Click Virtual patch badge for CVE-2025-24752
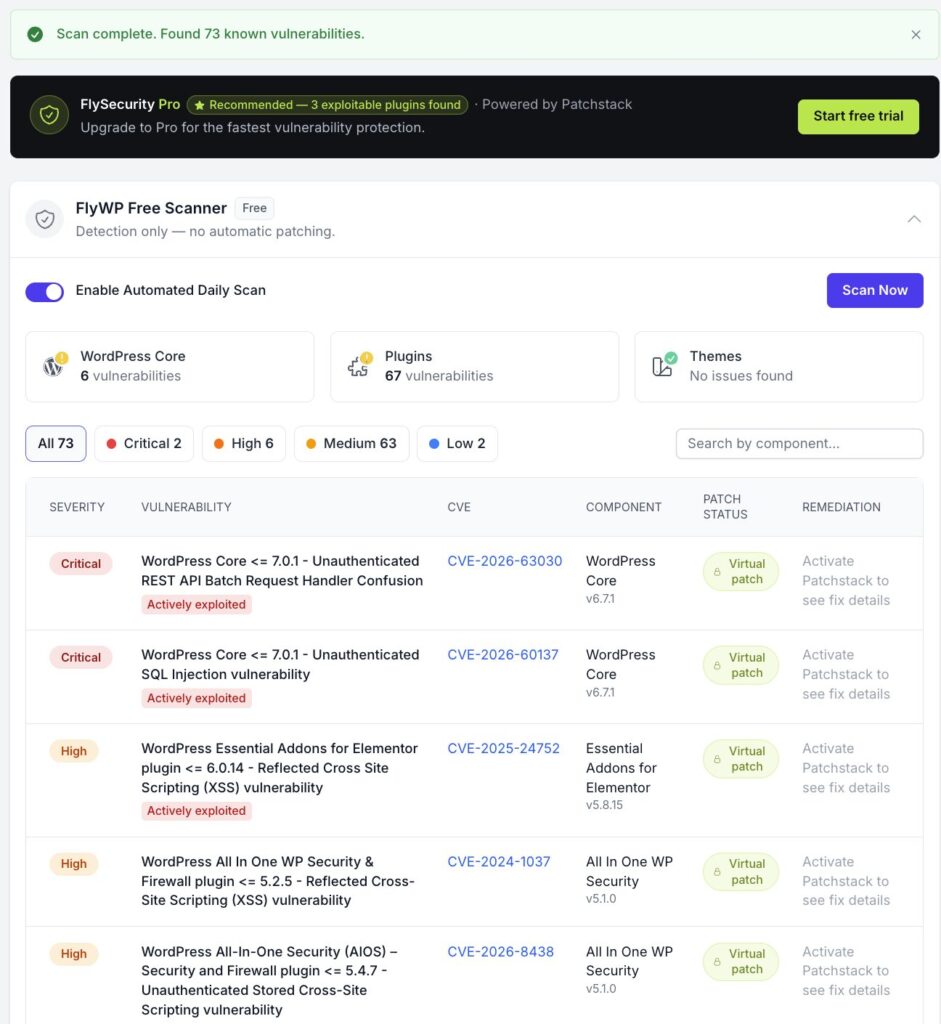Image resolution: width=941 pixels, height=1024 pixels. click(x=741, y=759)
